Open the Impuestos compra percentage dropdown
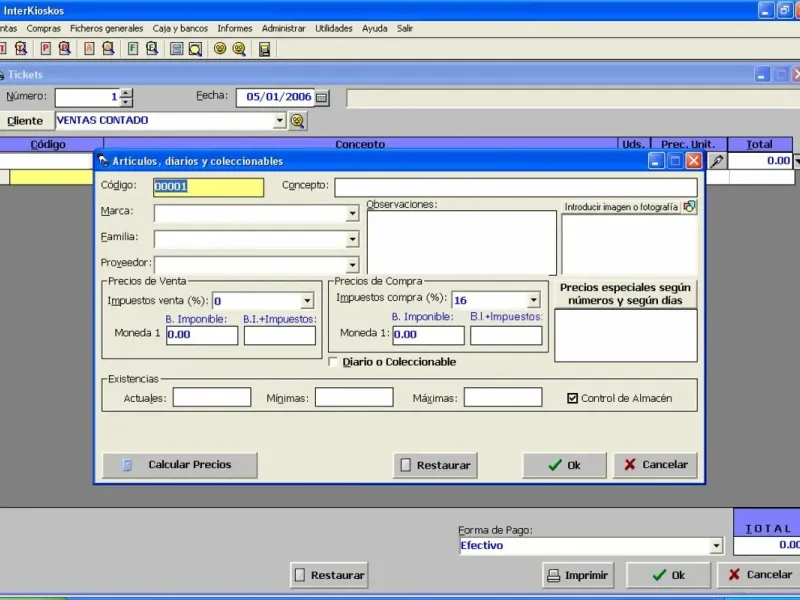This screenshot has height=600, width=800. [534, 300]
